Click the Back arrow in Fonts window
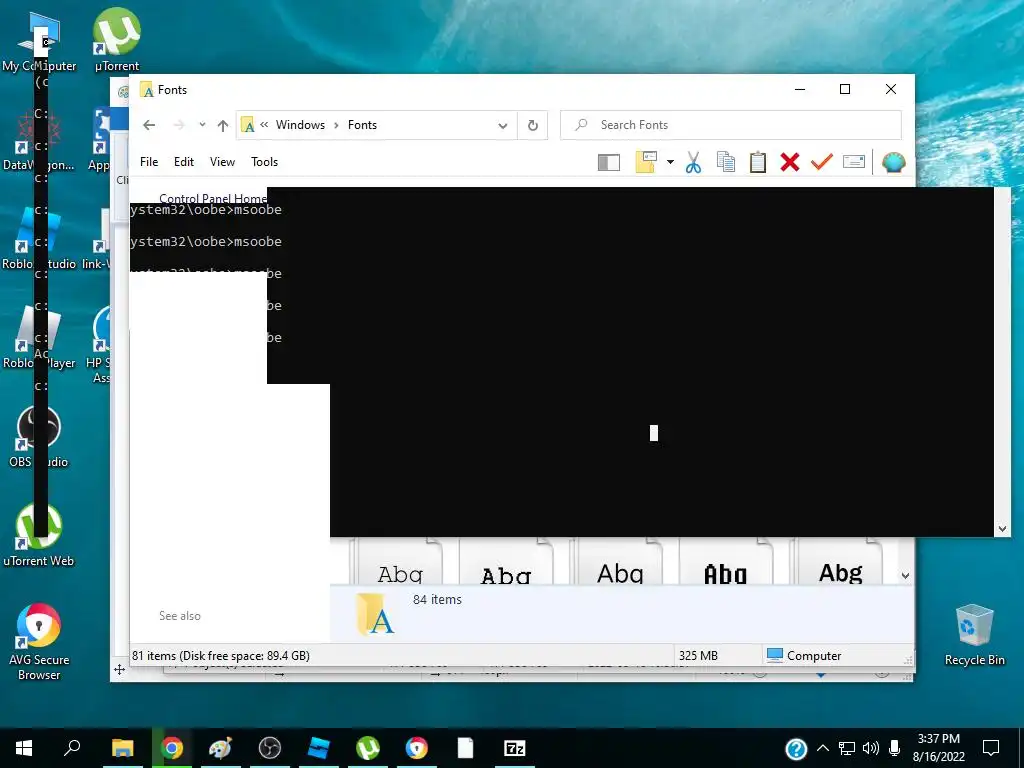This screenshot has height=768, width=1024. click(x=149, y=125)
